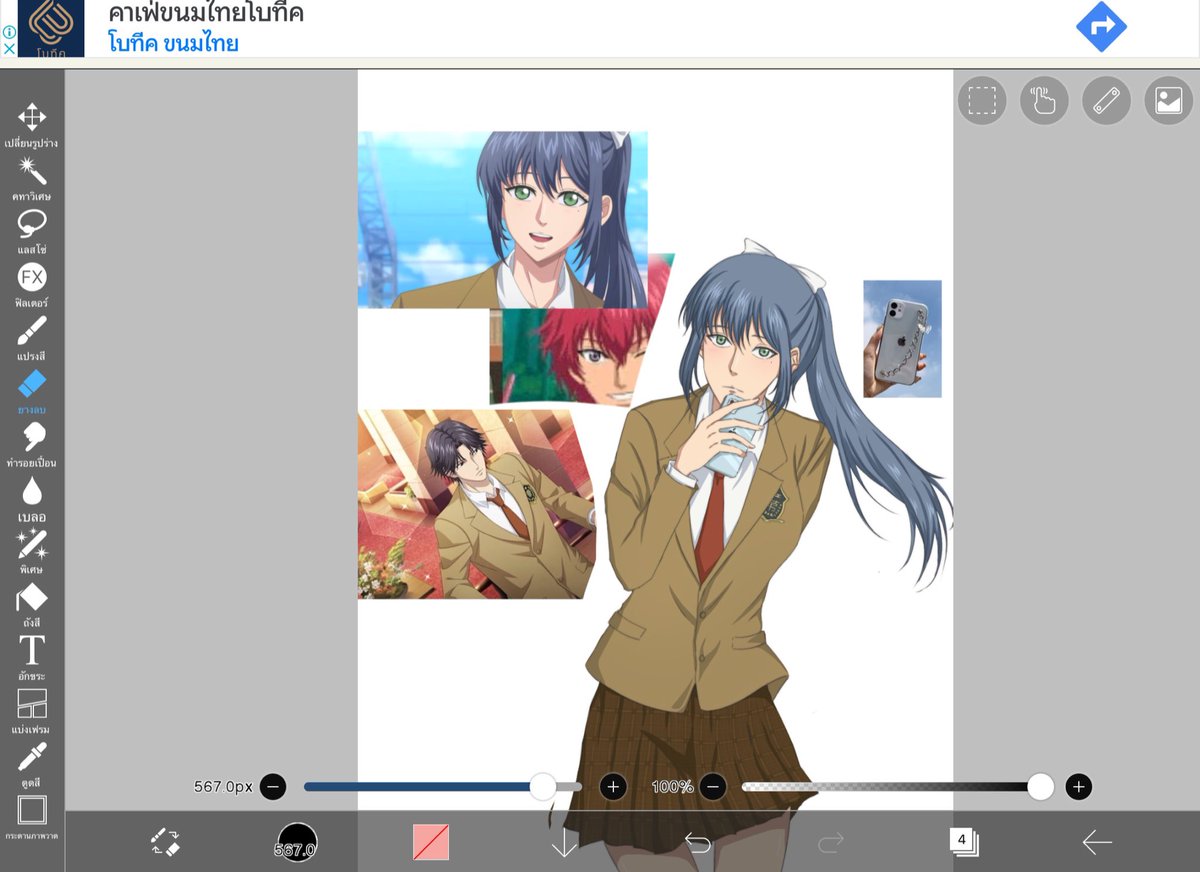1200x872 pixels.
Task: Click the opacity slider handle
Action: point(1041,787)
